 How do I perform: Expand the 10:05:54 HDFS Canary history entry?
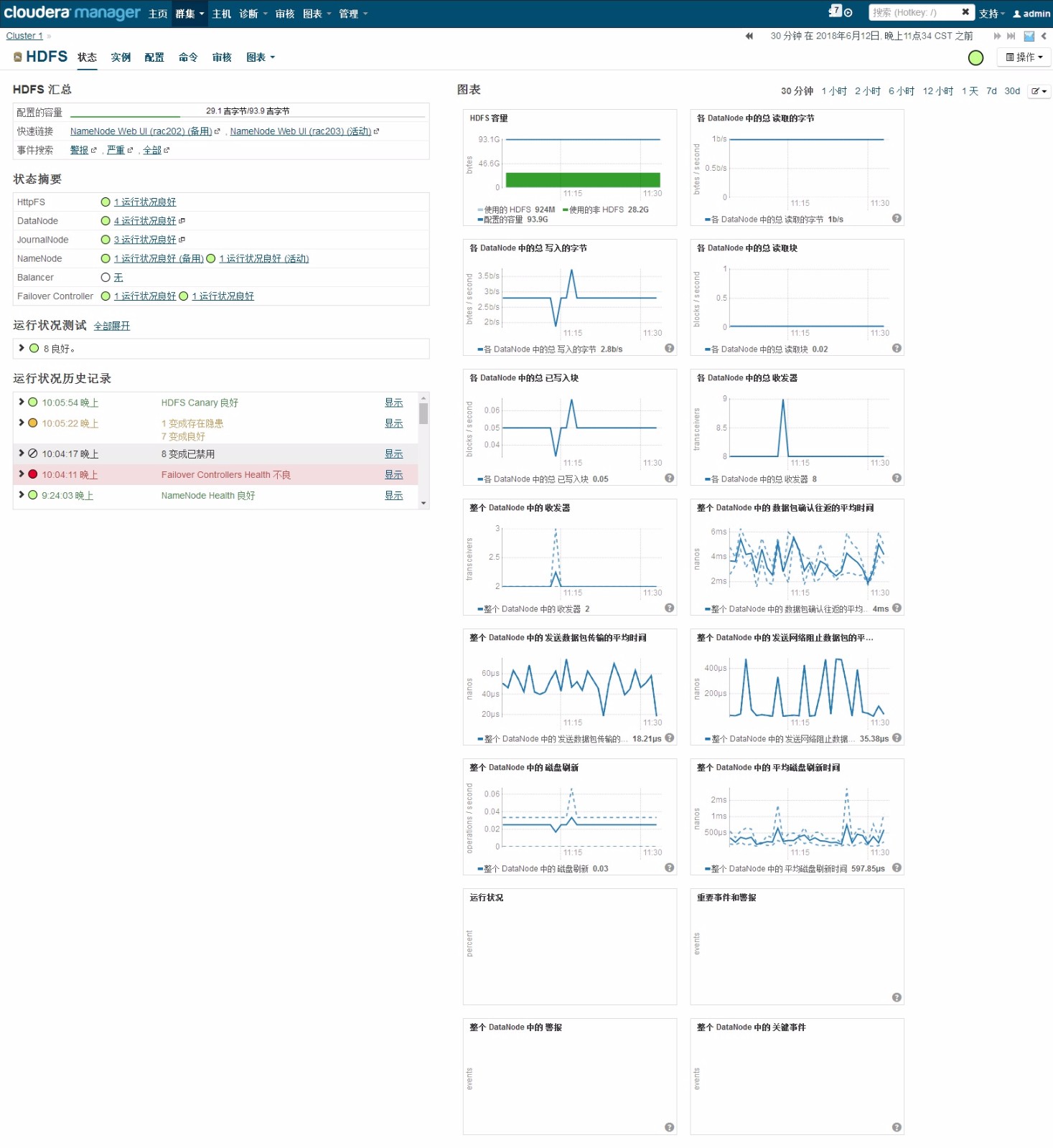pyautogui.click(x=21, y=402)
